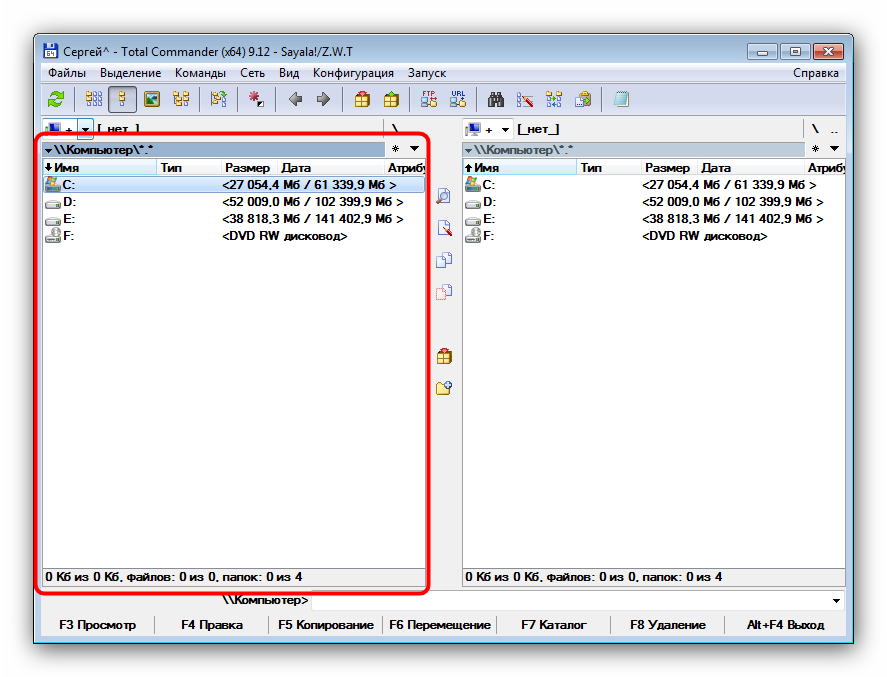Viewport: 887px width, 677px height.
Task: Open the right panel directory history arrow
Action: tap(834, 149)
